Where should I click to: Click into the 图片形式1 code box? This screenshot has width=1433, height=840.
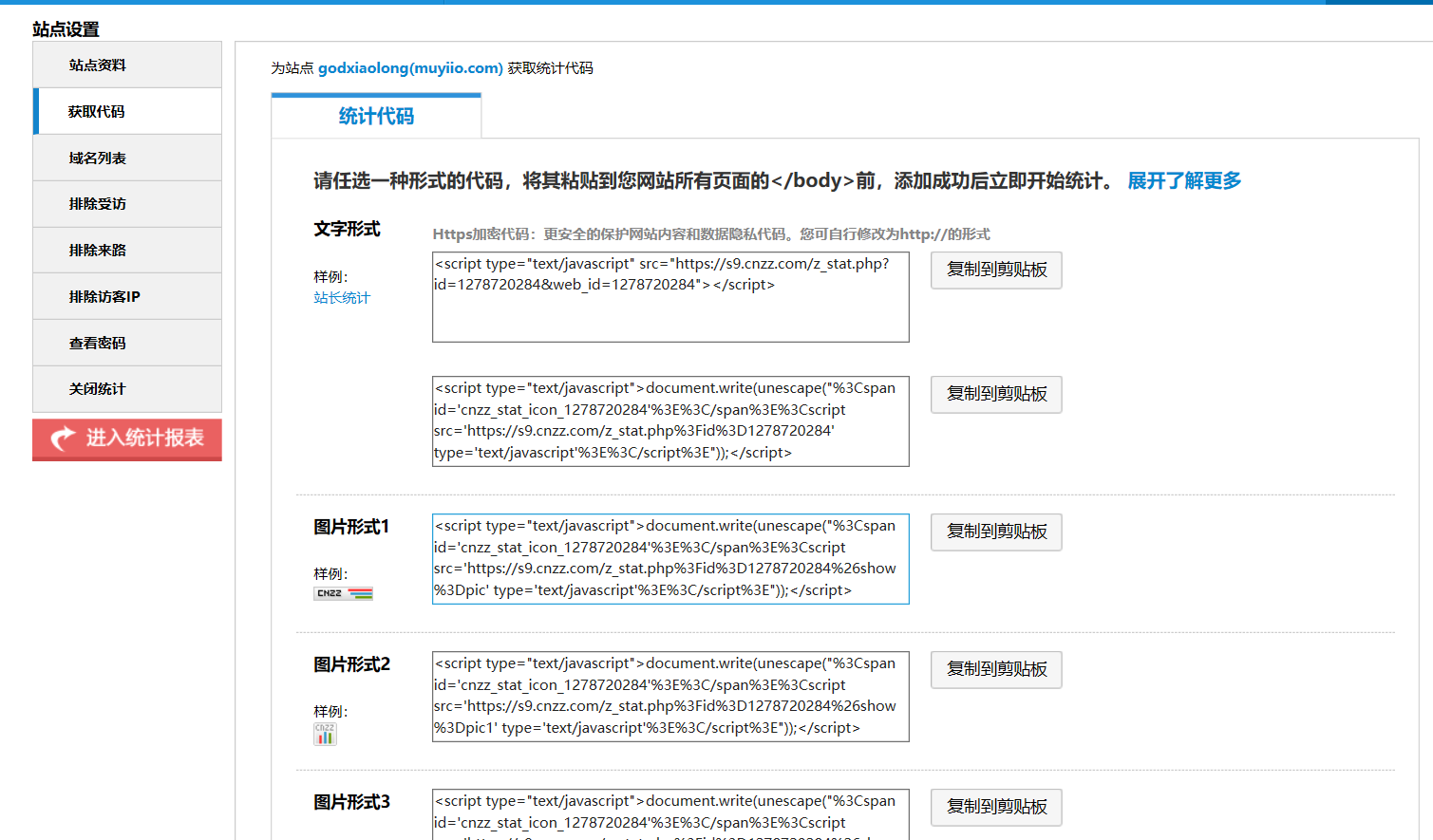click(x=670, y=559)
